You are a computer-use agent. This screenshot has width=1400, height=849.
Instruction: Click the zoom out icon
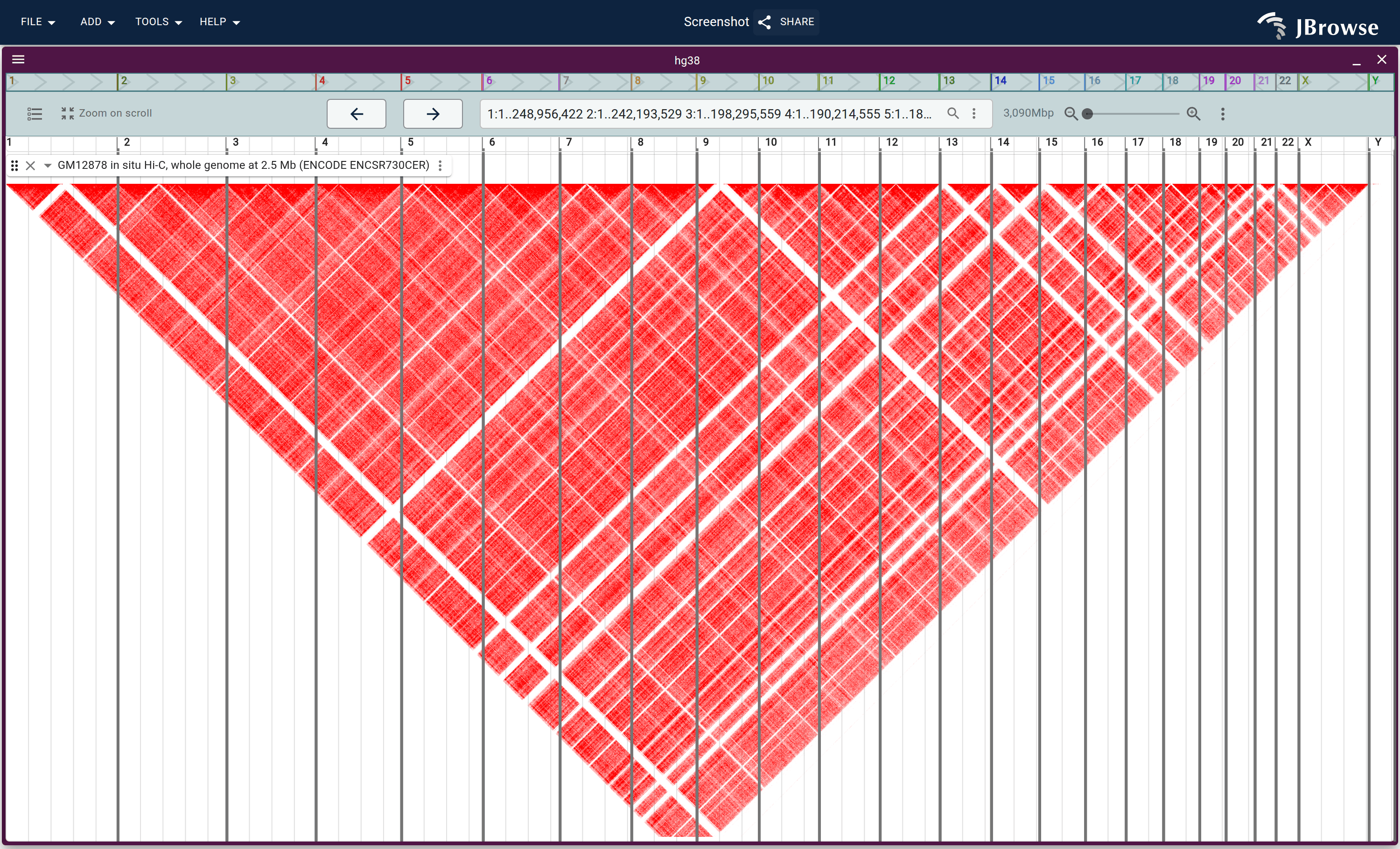pos(1071,113)
